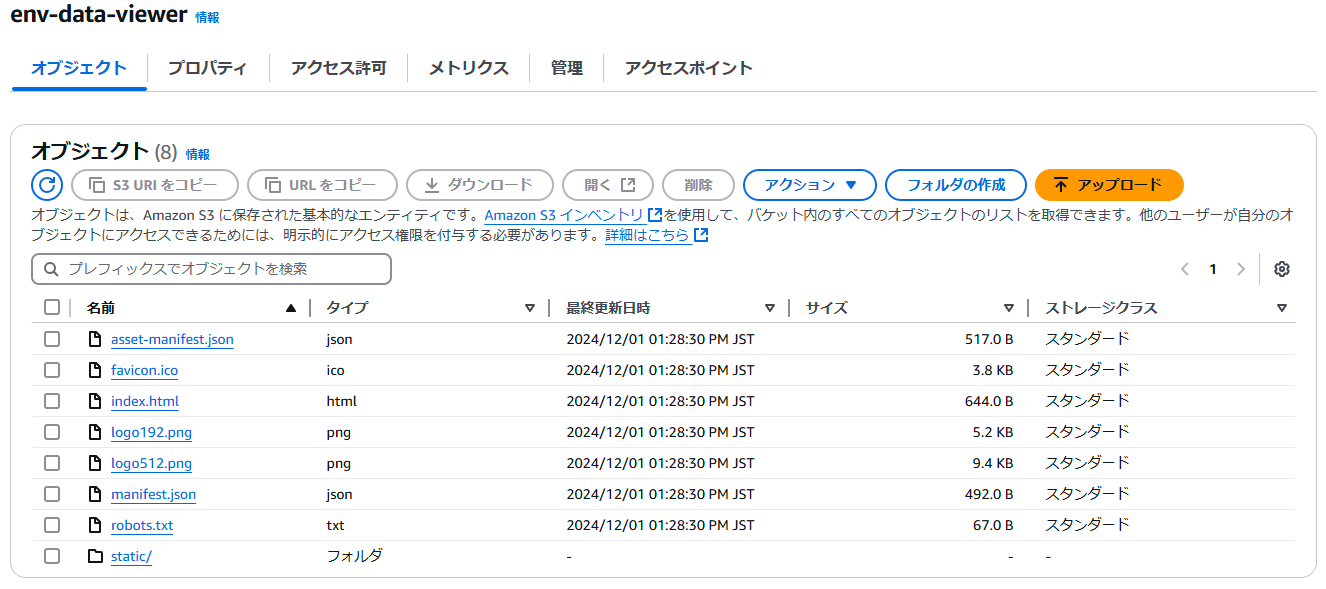Screen dimensions: 1326x589
Task: Open the 詳細はこちら link
Action: (x=647, y=235)
